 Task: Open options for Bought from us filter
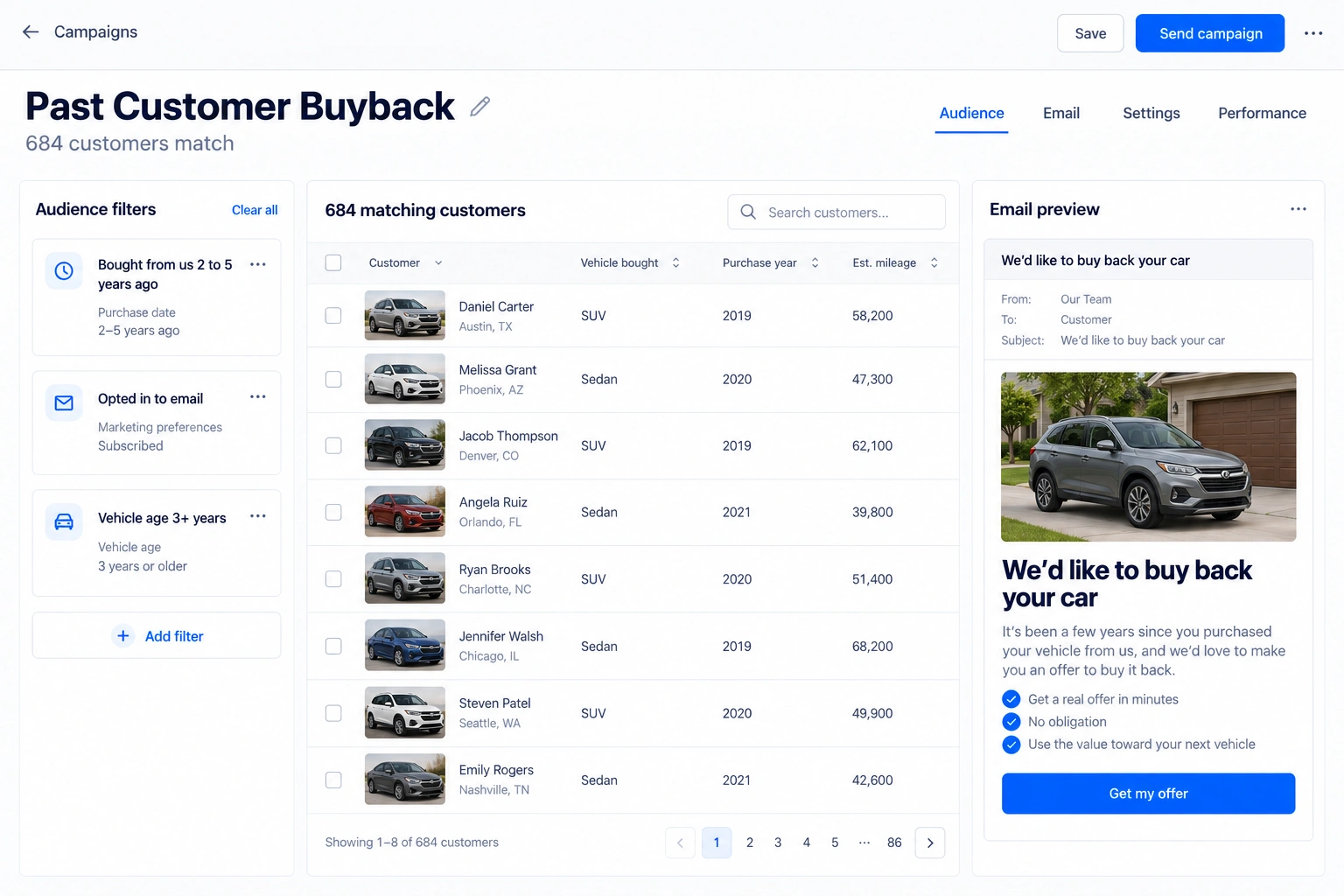click(257, 264)
